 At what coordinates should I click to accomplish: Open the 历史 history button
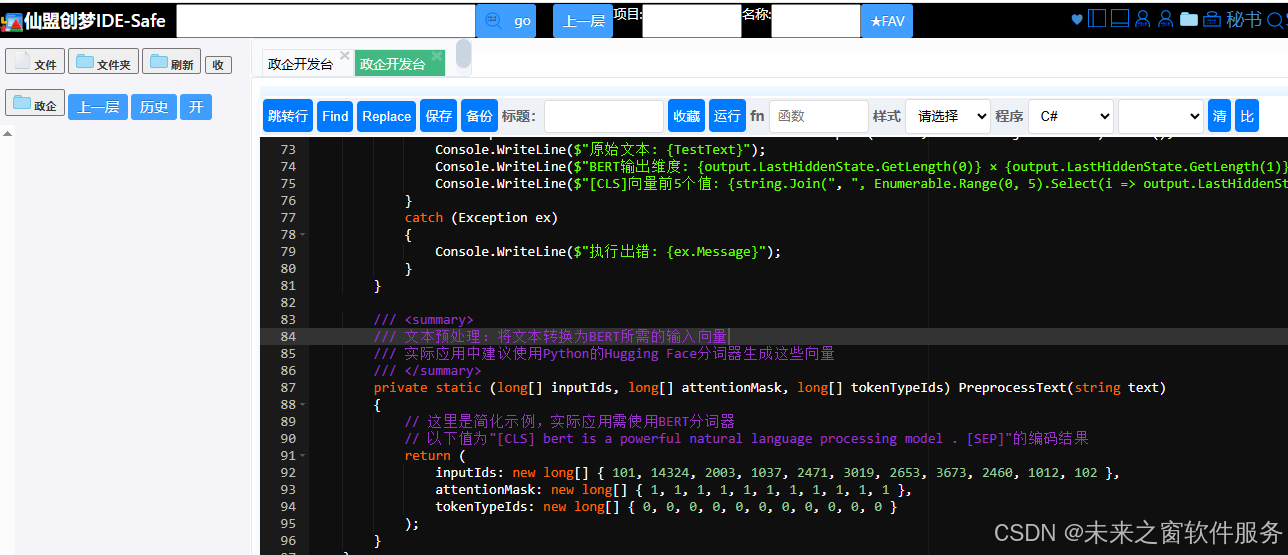[154, 106]
